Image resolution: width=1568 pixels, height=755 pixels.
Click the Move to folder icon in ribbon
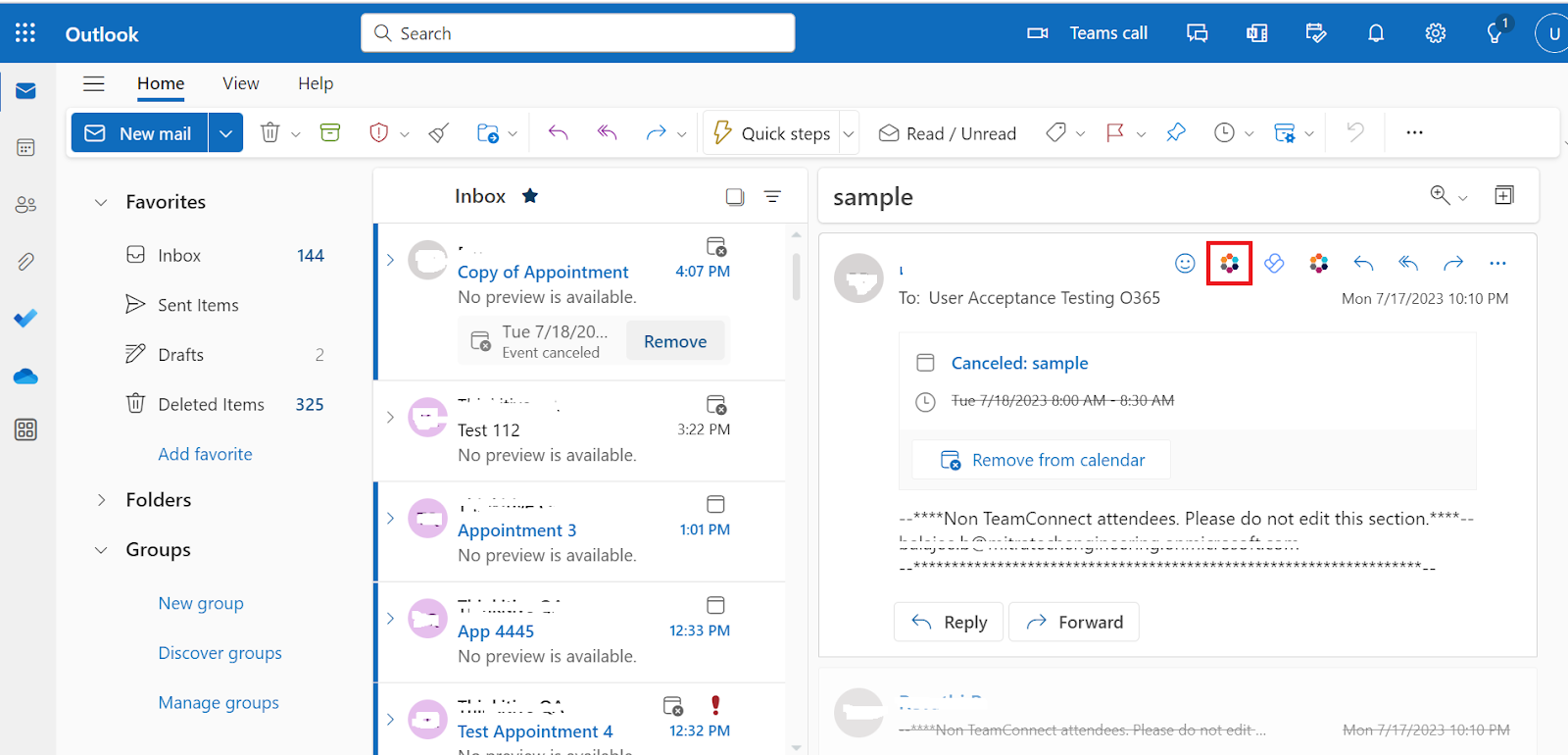(x=487, y=132)
